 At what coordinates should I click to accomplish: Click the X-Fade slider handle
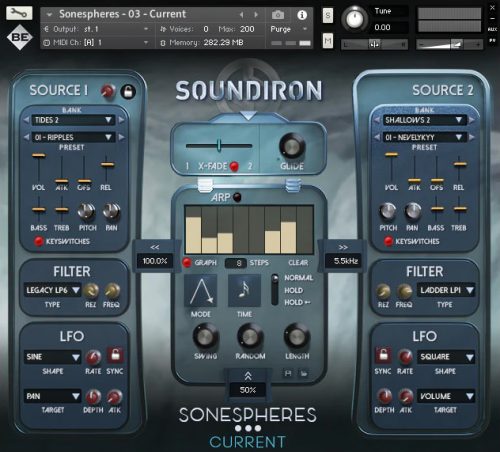coord(219,145)
